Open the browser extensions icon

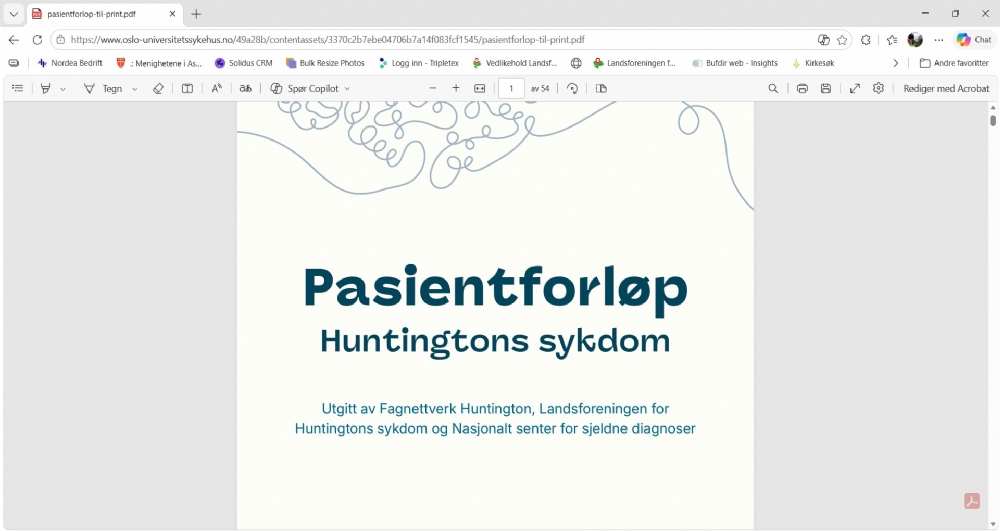(865, 40)
